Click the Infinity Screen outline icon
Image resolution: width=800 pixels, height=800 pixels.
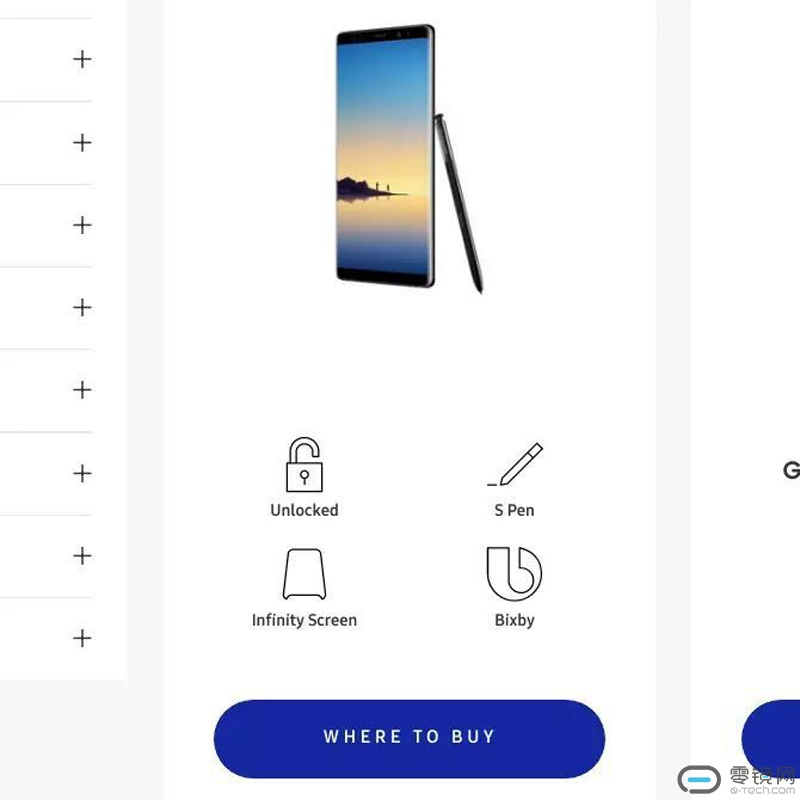tap(304, 574)
